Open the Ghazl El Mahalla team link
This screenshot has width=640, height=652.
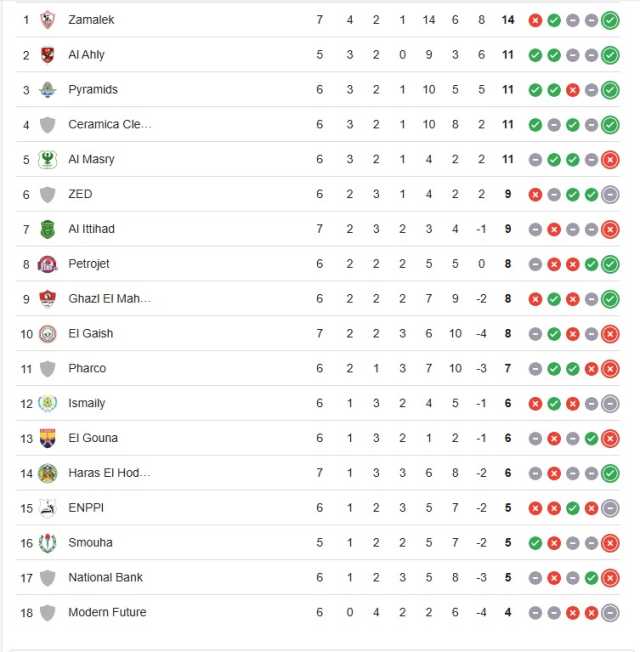110,299
